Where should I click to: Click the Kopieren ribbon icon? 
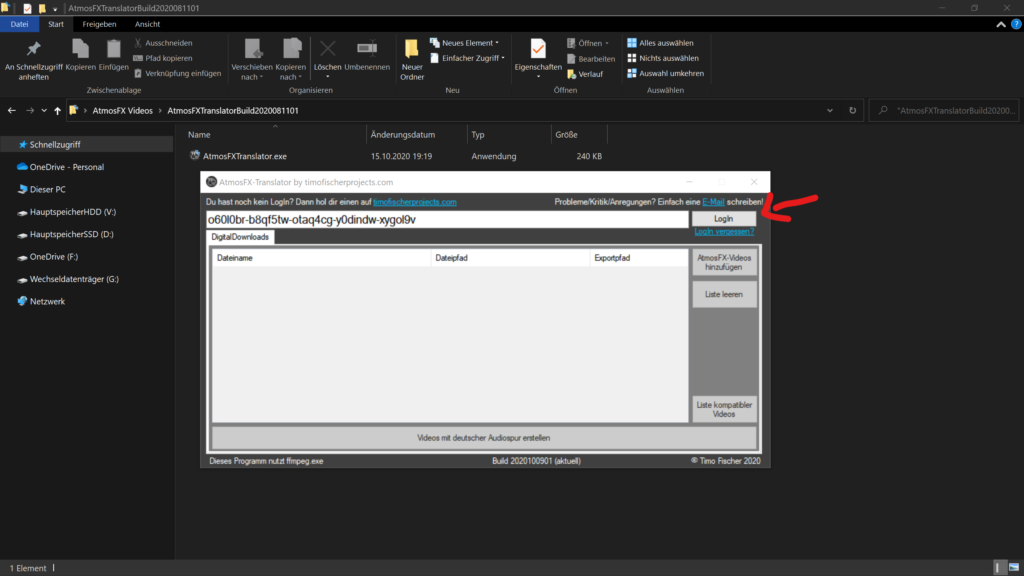click(80, 55)
